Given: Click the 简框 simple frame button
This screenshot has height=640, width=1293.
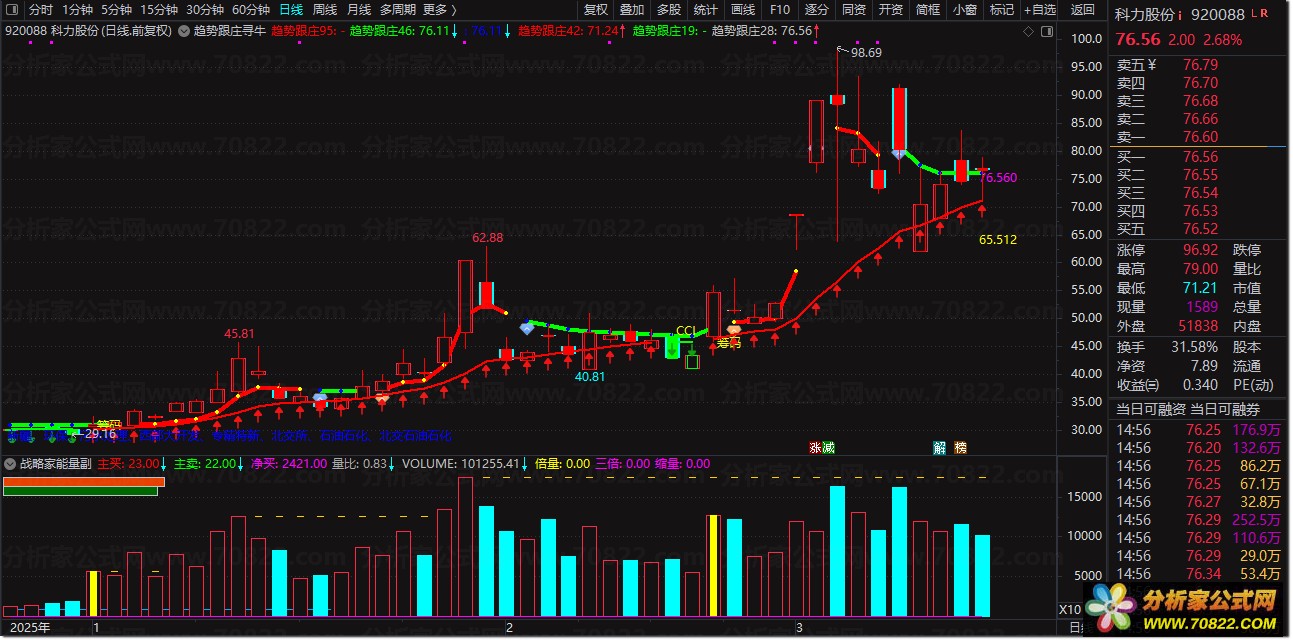Looking at the screenshot, I should point(927,10).
